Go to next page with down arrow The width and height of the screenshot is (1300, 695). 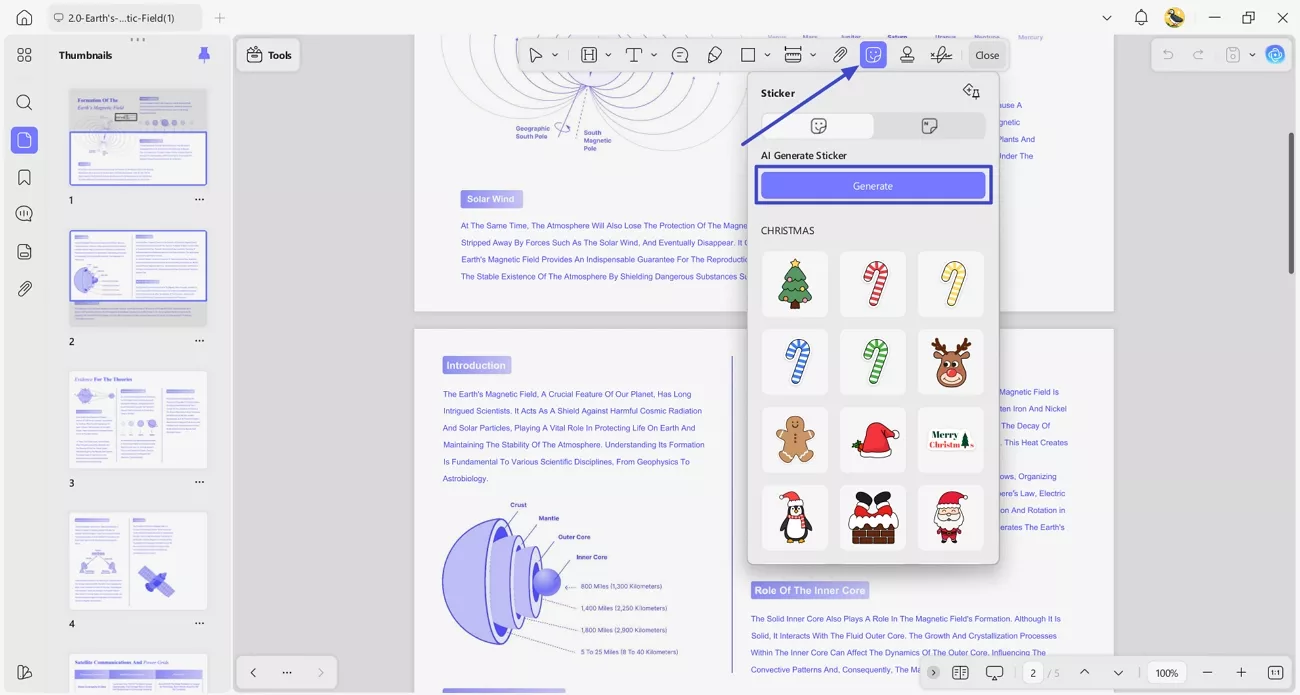point(1118,673)
